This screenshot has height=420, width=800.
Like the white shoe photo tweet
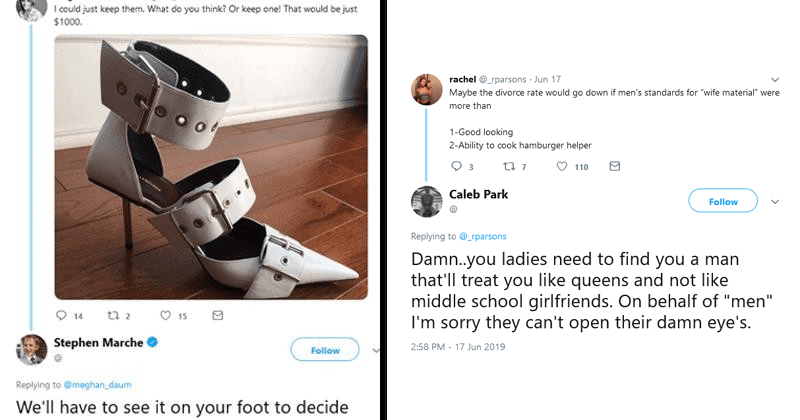(166, 316)
